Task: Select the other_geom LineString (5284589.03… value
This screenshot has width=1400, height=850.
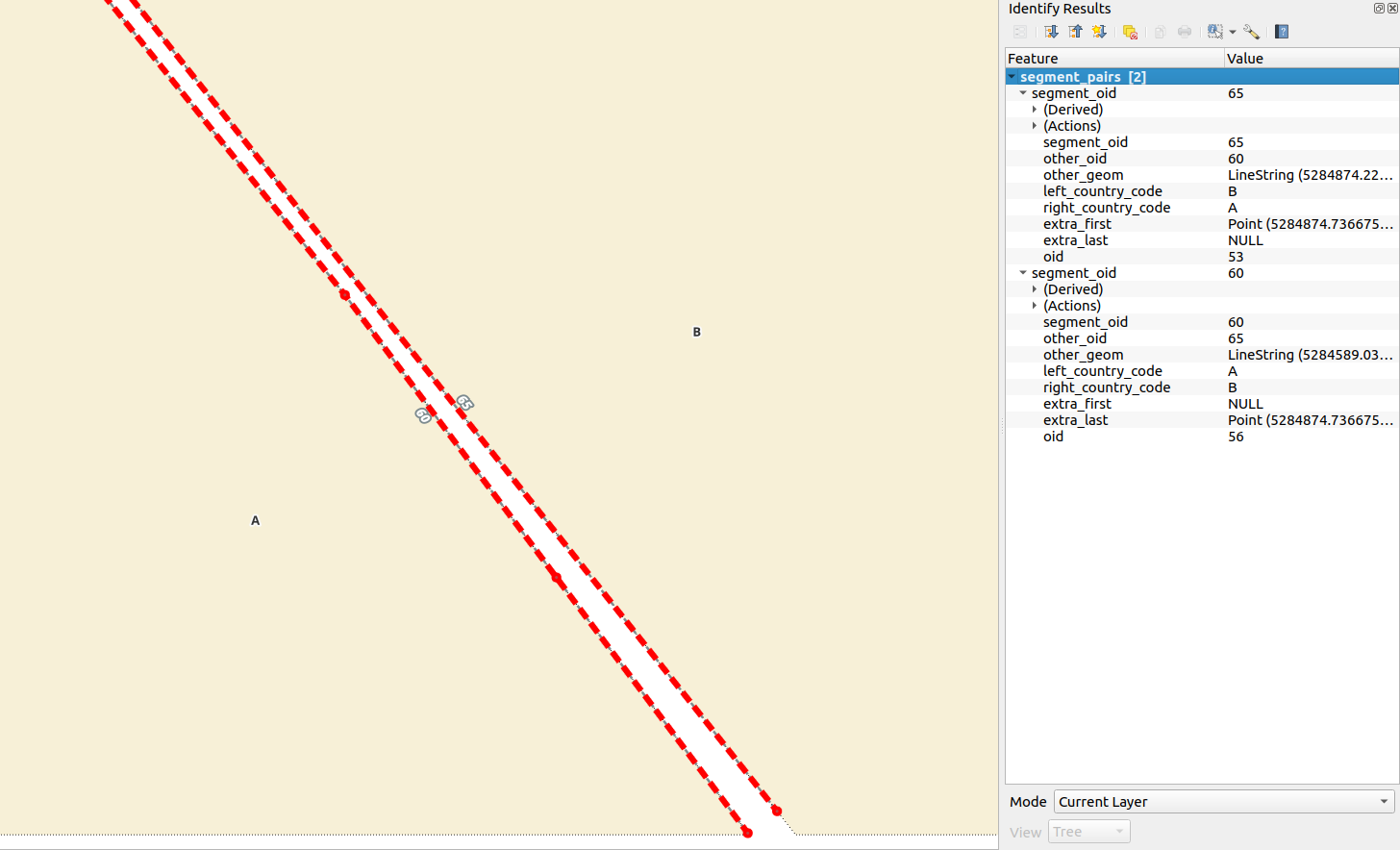Action: point(1310,355)
